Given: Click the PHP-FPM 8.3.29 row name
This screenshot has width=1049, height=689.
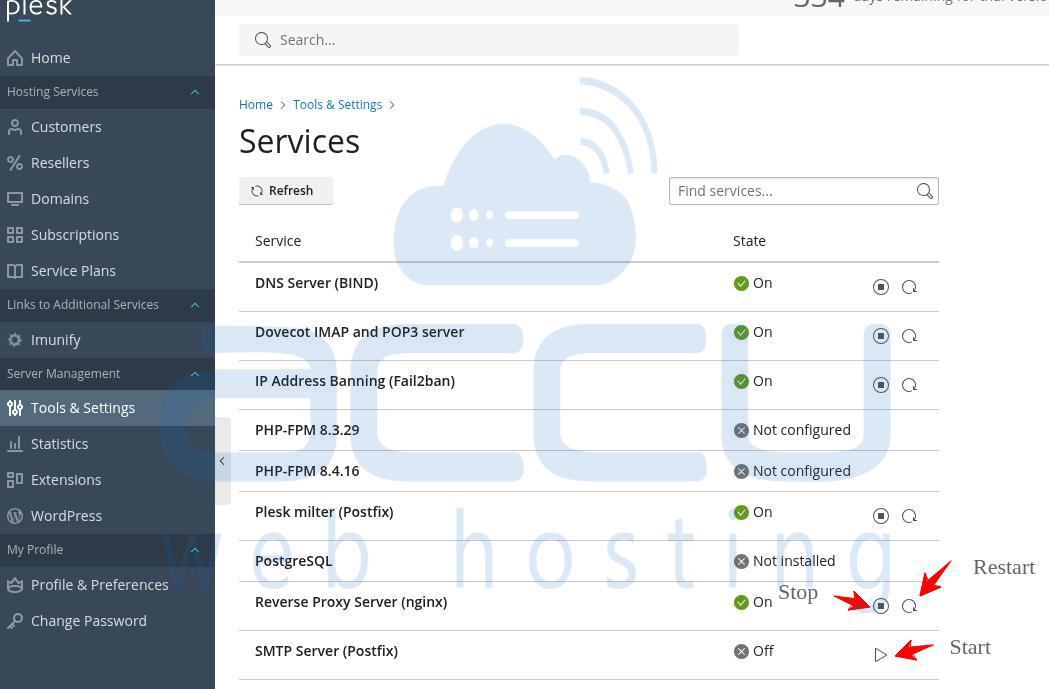Looking at the screenshot, I should (307, 430).
